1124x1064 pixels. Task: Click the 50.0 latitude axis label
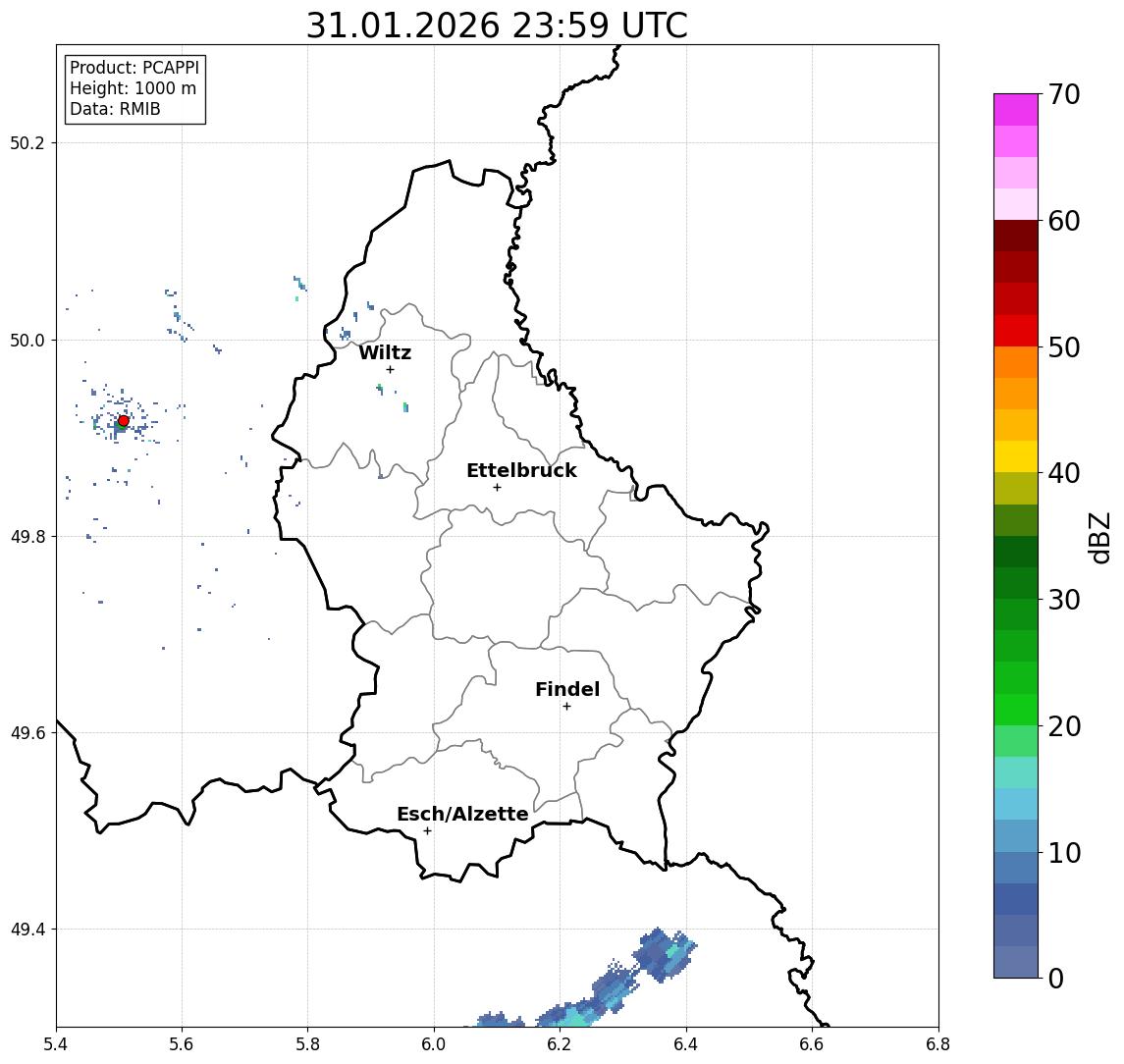pos(27,340)
